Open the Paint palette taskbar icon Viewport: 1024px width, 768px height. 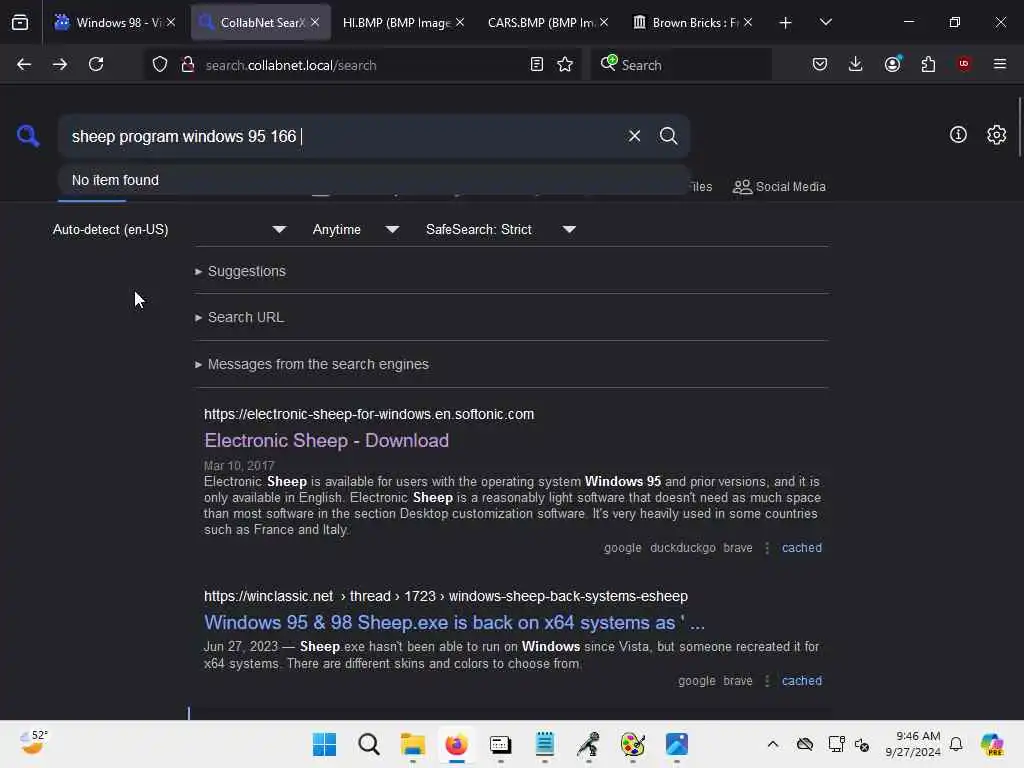[633, 744]
